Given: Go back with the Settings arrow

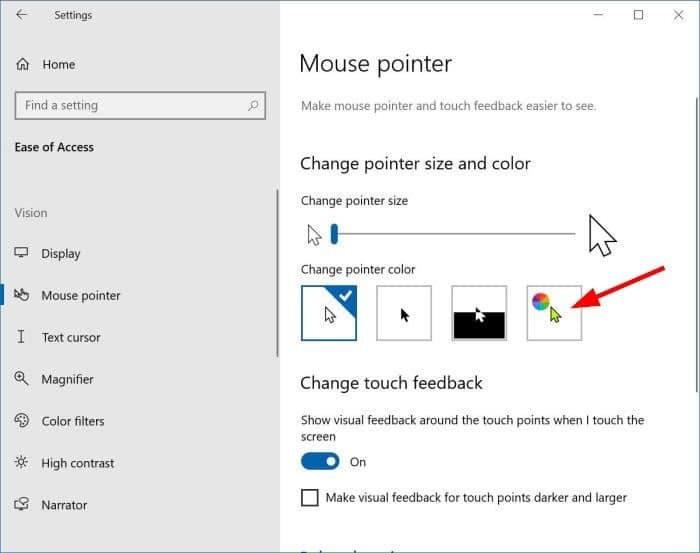Looking at the screenshot, I should pos(21,15).
